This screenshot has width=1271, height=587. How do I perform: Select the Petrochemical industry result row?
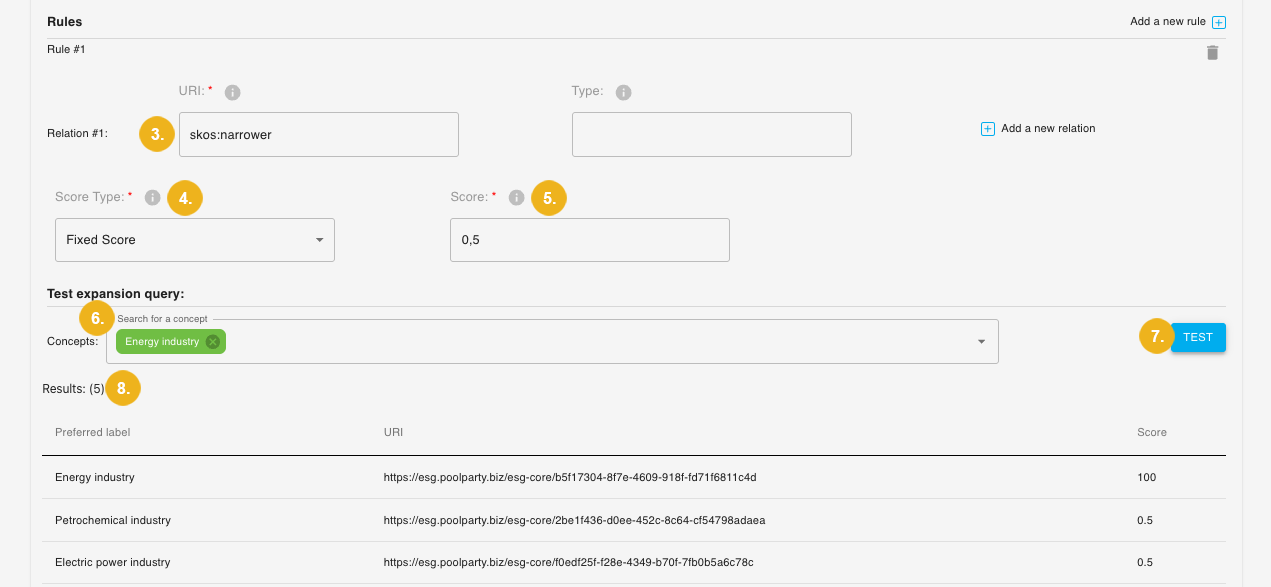click(x=113, y=521)
